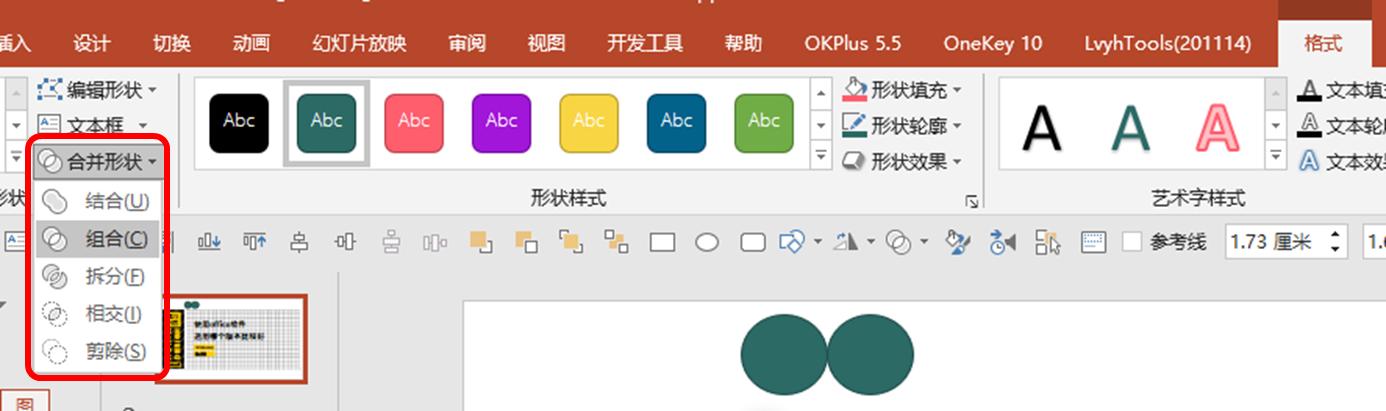The height and width of the screenshot is (411, 1386).
Task: Choose 组合(C) from Merge Shapes menu
Action: 98,239
